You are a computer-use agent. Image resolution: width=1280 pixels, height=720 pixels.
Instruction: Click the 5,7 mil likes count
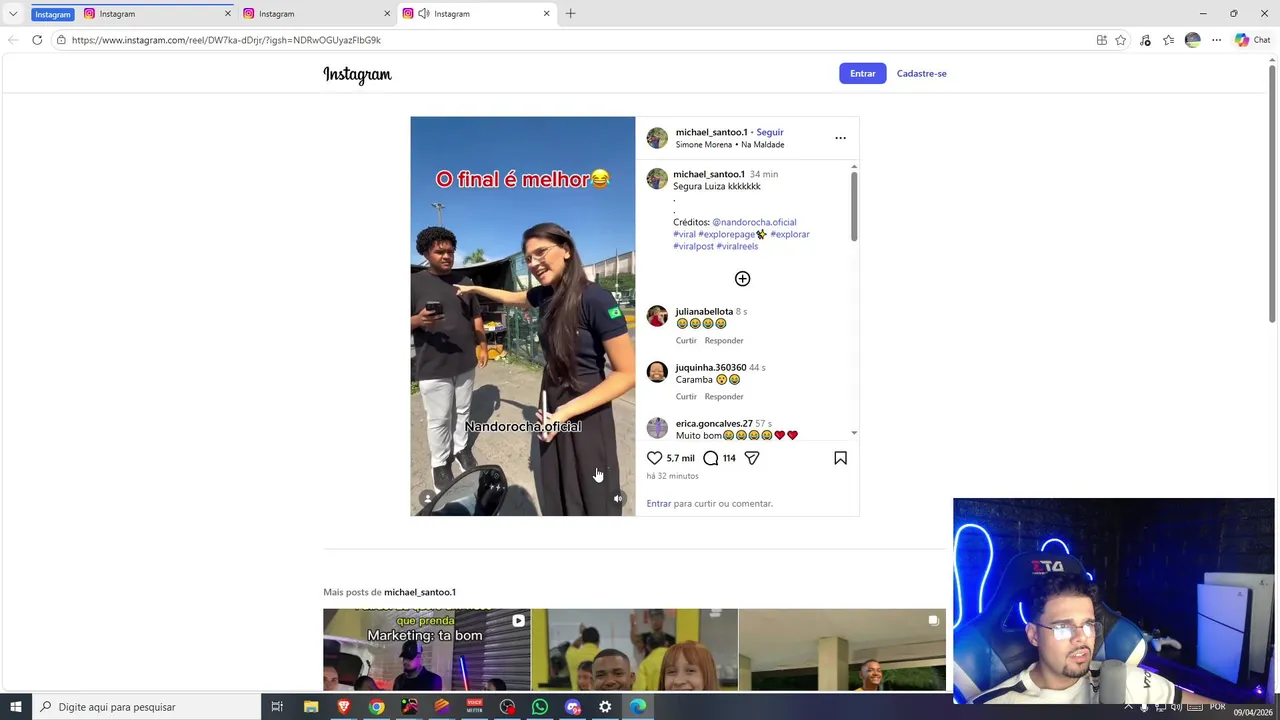(x=680, y=458)
